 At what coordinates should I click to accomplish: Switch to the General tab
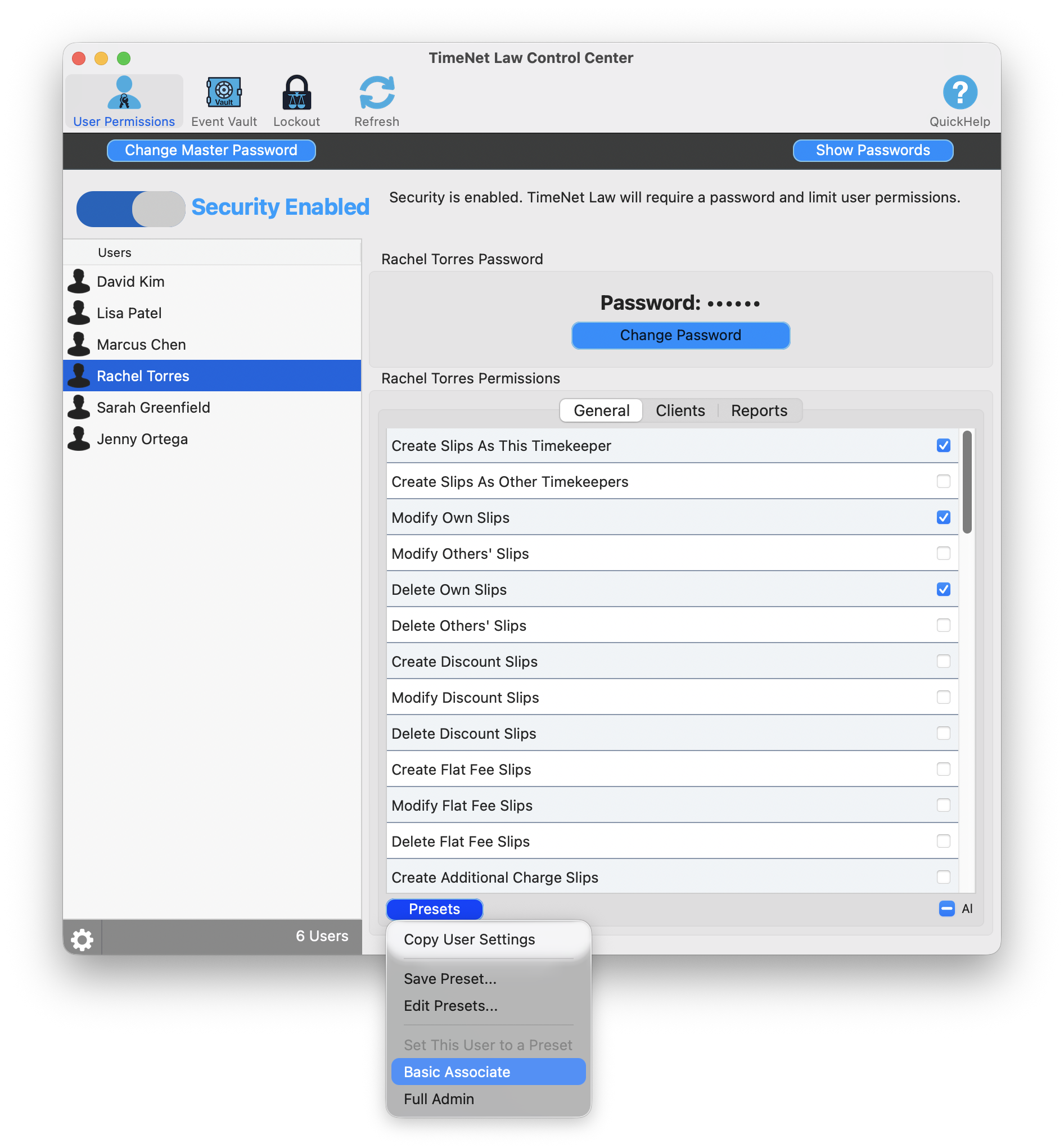coord(601,410)
